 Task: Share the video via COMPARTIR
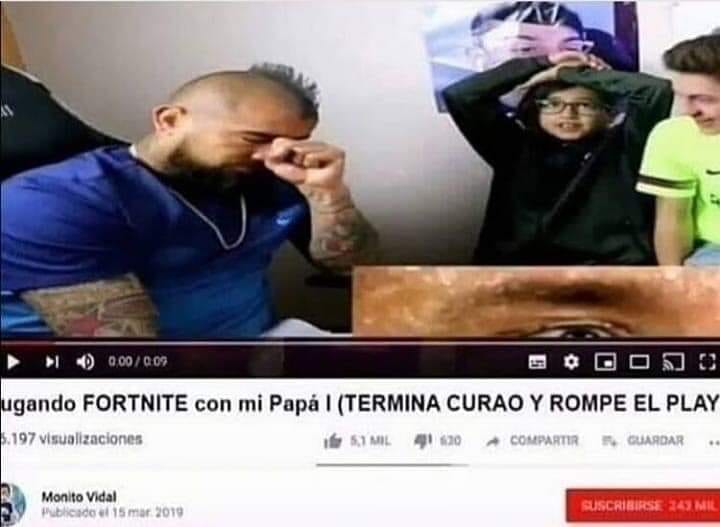532,441
